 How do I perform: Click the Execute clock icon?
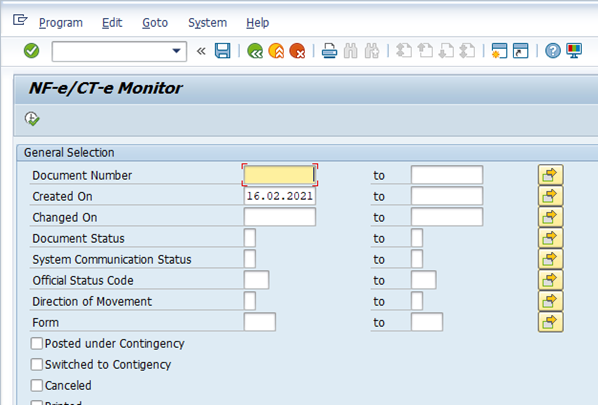click(32, 119)
